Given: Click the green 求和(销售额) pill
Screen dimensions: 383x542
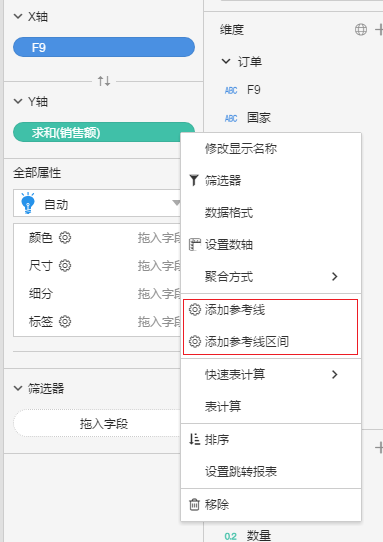Looking at the screenshot, I should [97, 132].
